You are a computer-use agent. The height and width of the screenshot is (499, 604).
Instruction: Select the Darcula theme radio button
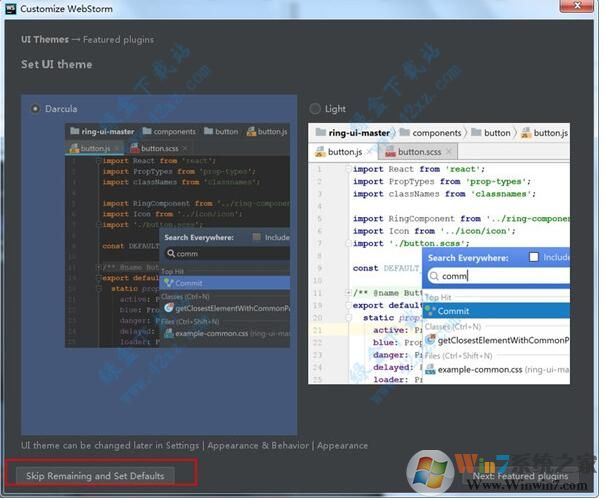click(35, 109)
